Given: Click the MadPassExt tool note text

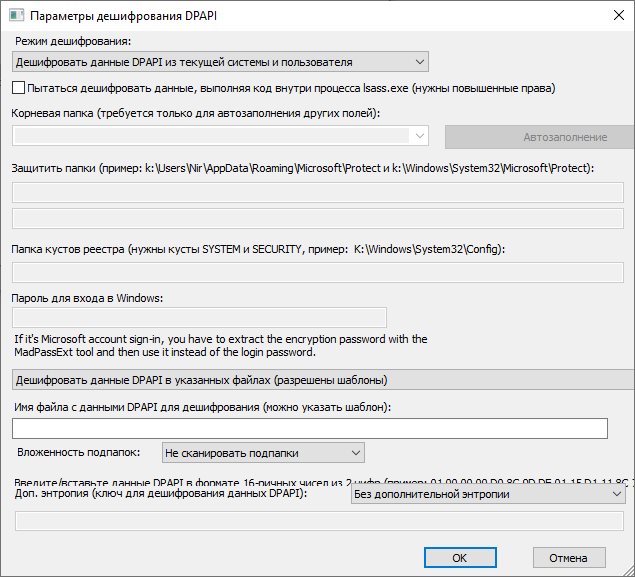Looking at the screenshot, I should tap(221, 345).
